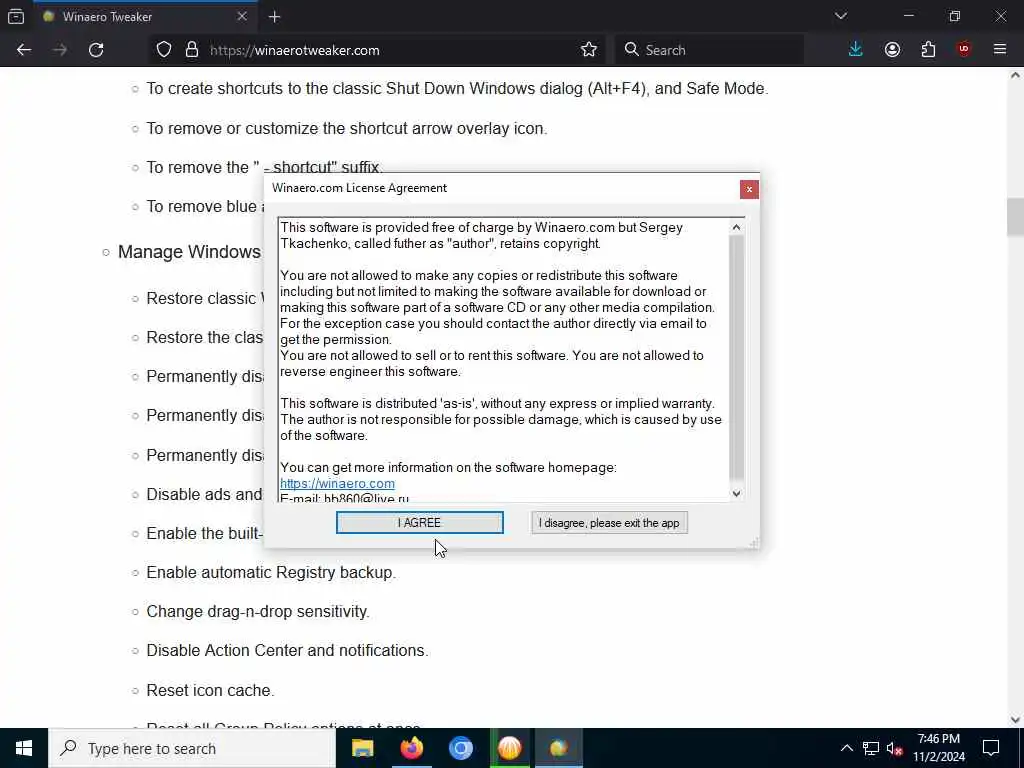Image resolution: width=1024 pixels, height=768 pixels.
Task: Open the uBlock Origin extension icon
Action: tap(964, 50)
